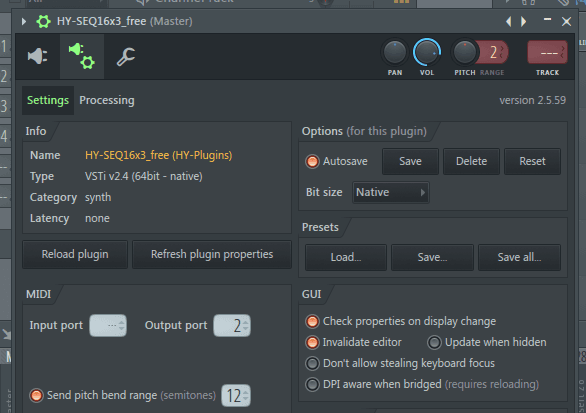Select the VST wrapper settings icon

click(82, 56)
